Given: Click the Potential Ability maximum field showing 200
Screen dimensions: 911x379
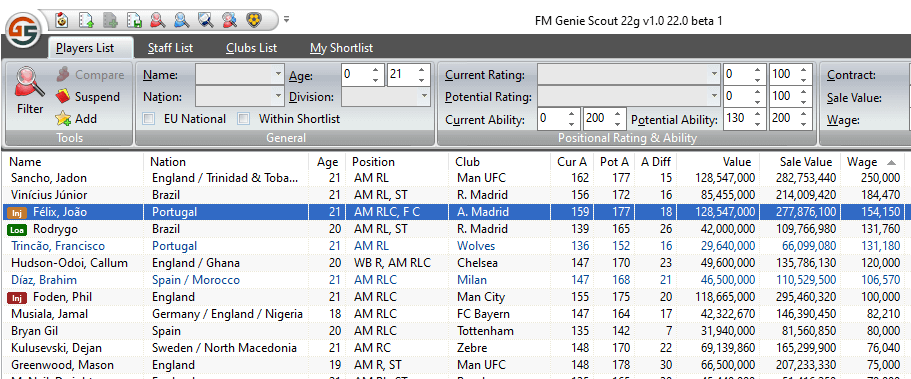Looking at the screenshot, I should coord(790,119).
